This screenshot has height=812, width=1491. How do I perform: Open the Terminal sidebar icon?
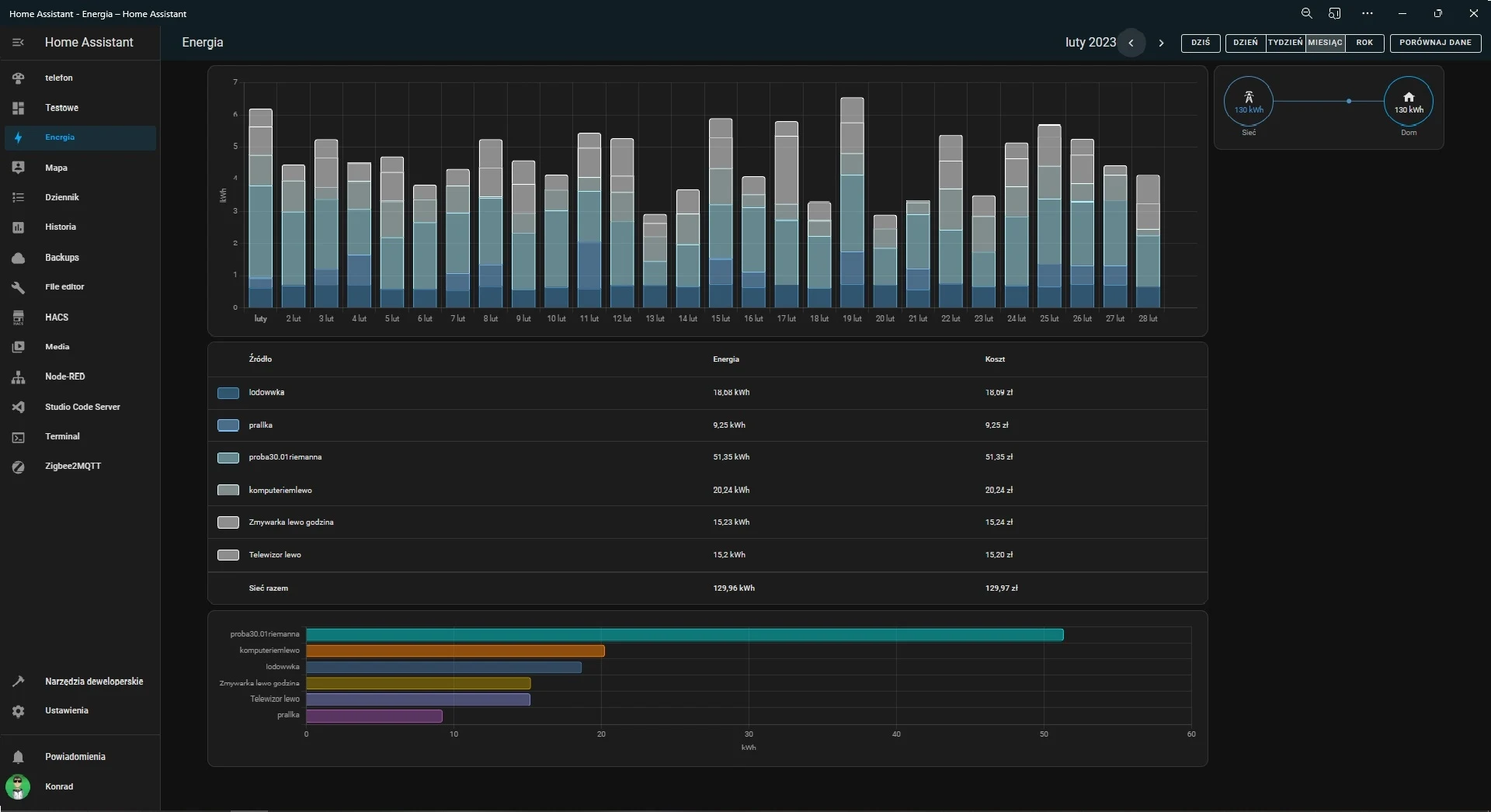[19, 437]
